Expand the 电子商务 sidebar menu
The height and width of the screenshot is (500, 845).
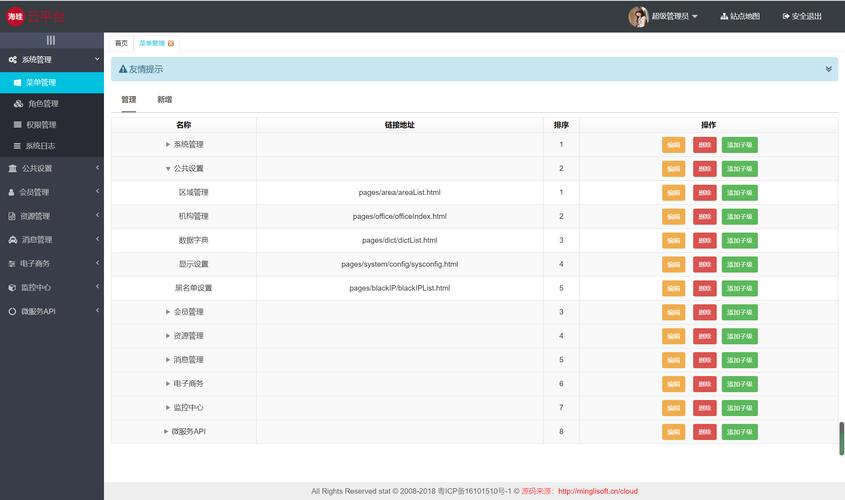(x=52, y=263)
